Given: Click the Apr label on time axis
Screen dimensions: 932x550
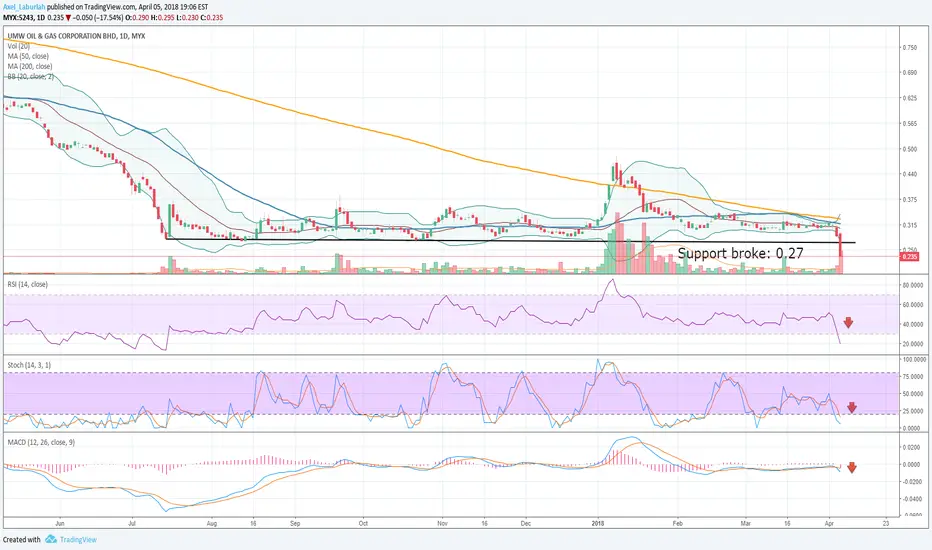Looking at the screenshot, I should pyautogui.click(x=829, y=523).
